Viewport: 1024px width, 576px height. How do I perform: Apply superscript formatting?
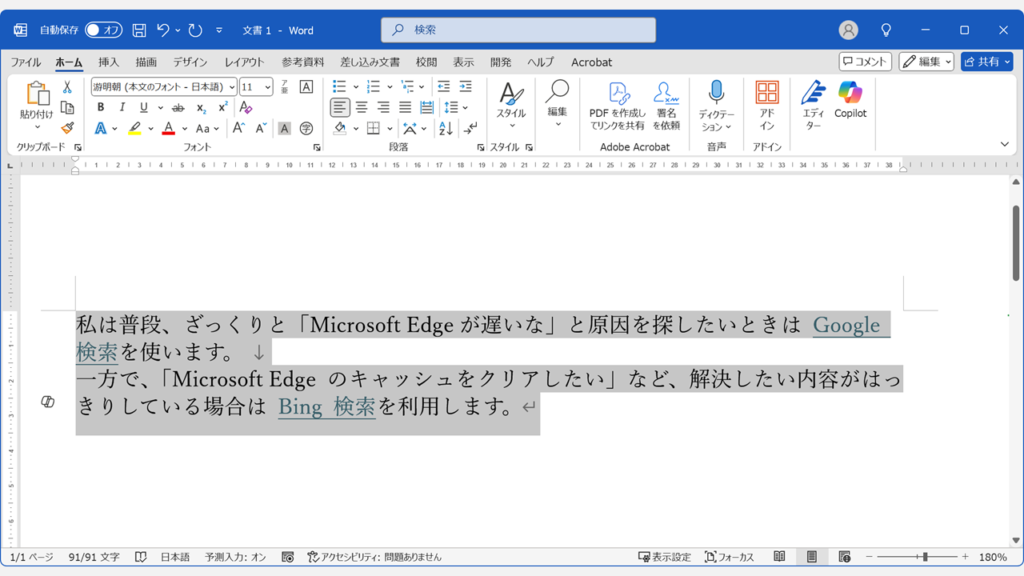(x=223, y=107)
